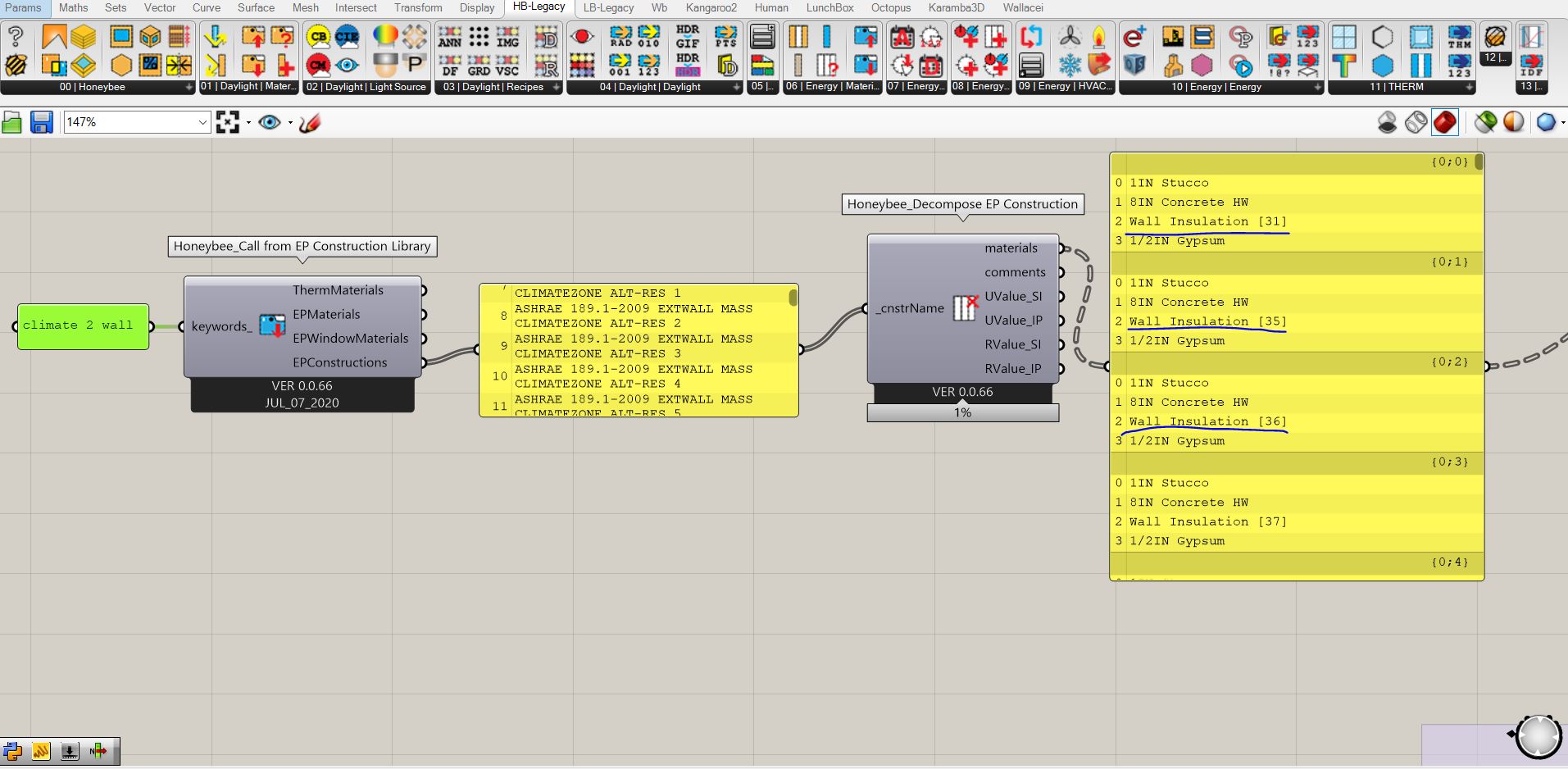Click the Python icon in bottom-left tray
The height and width of the screenshot is (769, 1568).
point(12,750)
